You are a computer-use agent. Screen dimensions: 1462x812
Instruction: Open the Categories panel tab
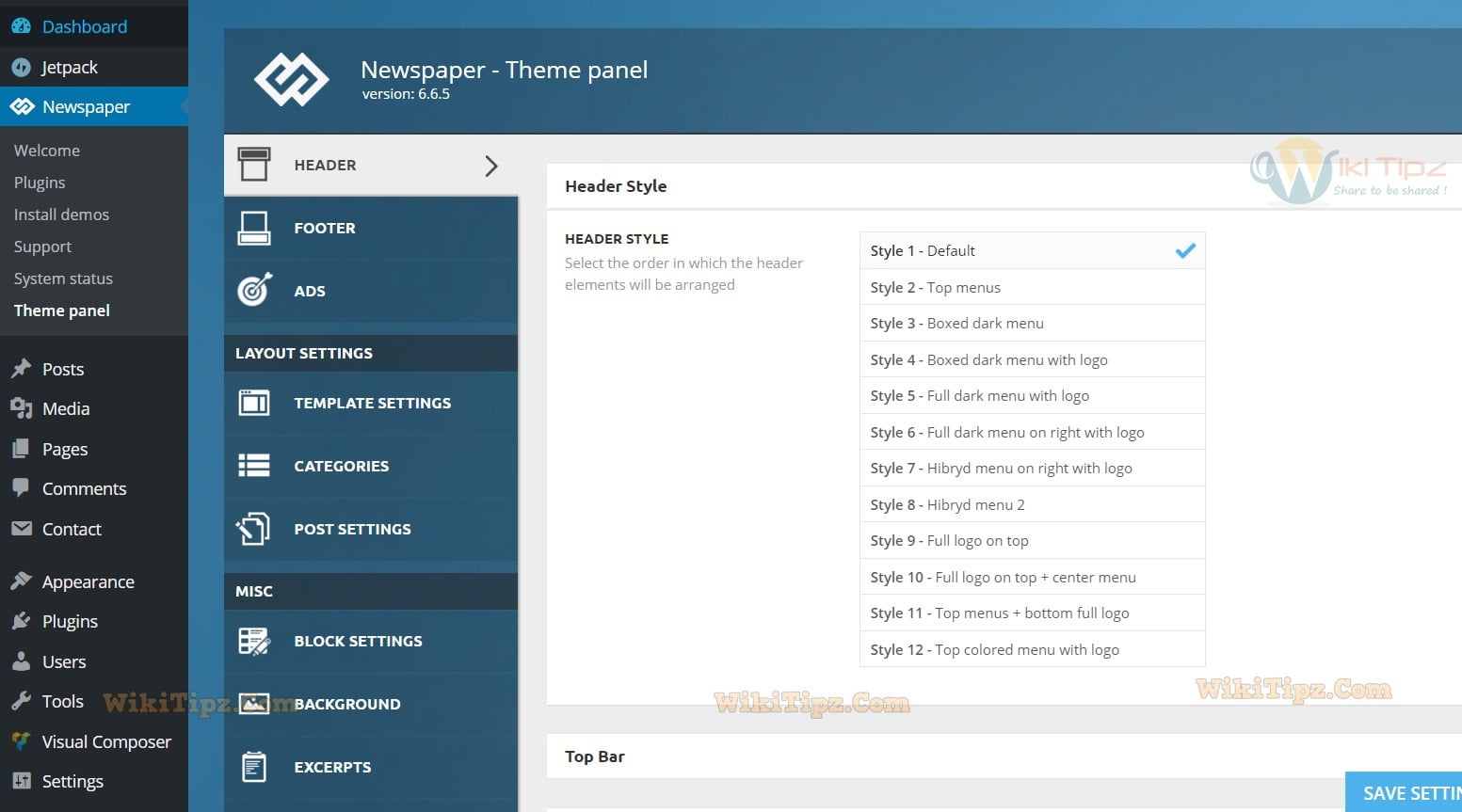click(371, 466)
